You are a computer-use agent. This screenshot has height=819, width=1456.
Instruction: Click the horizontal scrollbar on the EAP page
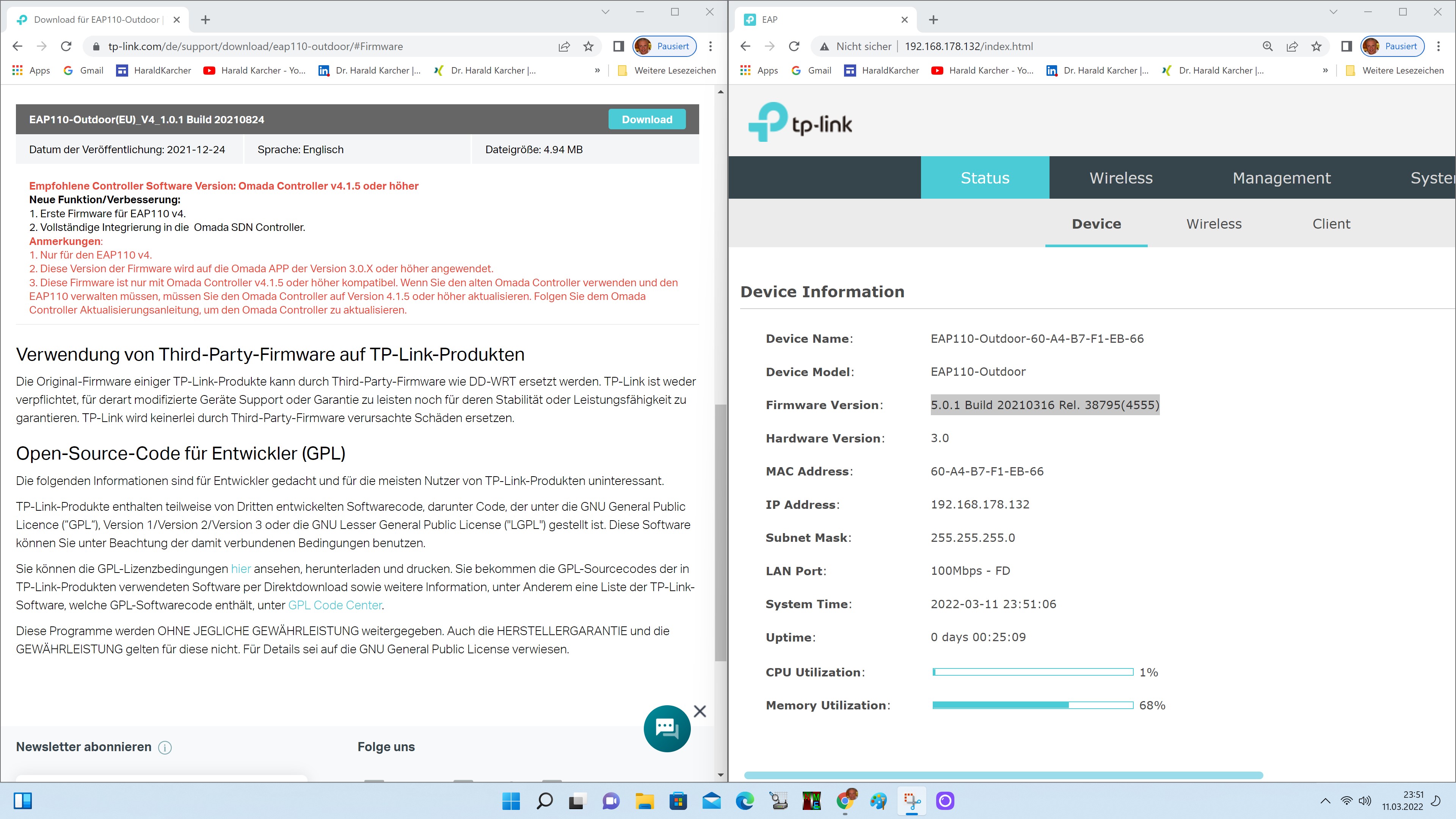click(1003, 775)
